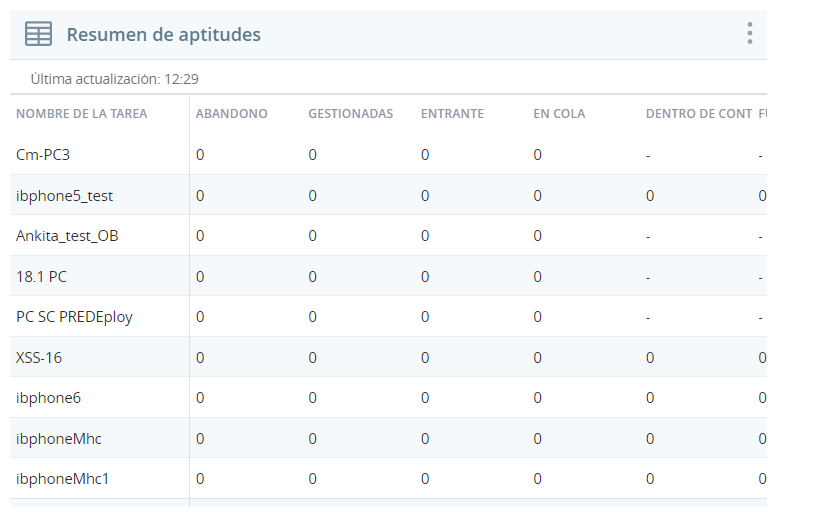Sort by the GESTIONADAS column header
The image size is (815, 519).
pos(351,114)
